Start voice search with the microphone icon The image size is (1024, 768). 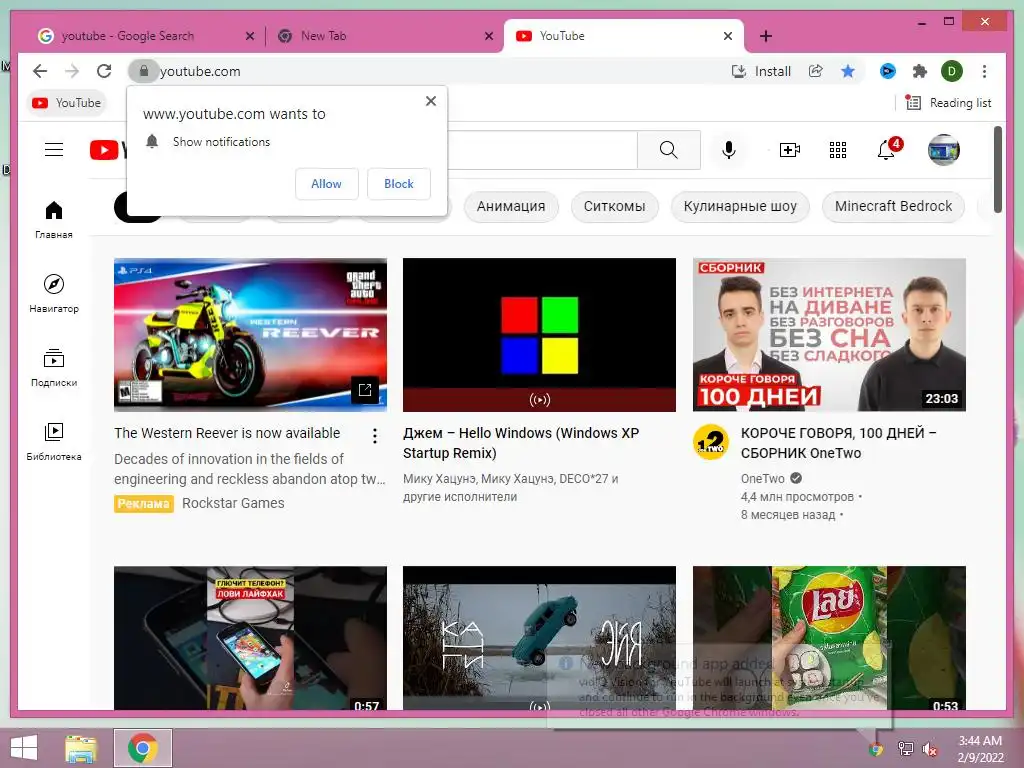[729, 150]
